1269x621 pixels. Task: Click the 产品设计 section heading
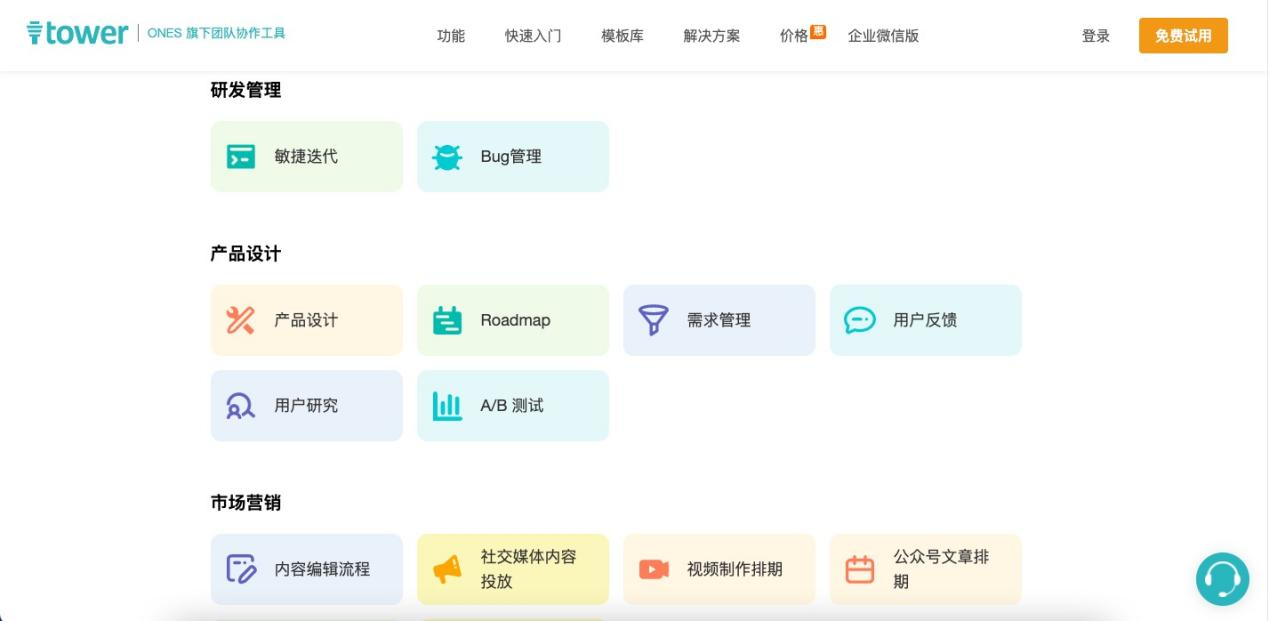246,254
